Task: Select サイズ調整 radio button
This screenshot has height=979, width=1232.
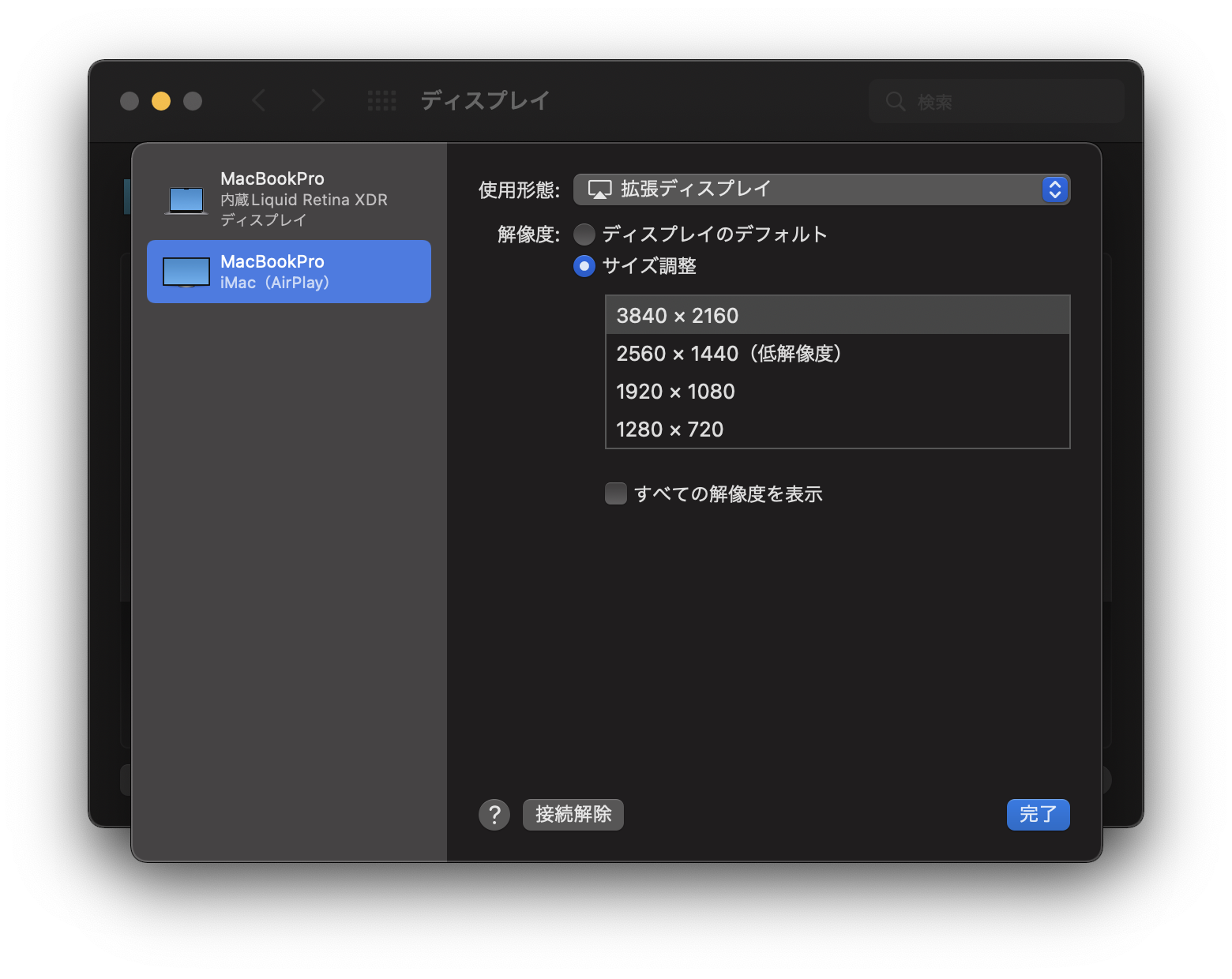Action: pyautogui.click(x=584, y=266)
